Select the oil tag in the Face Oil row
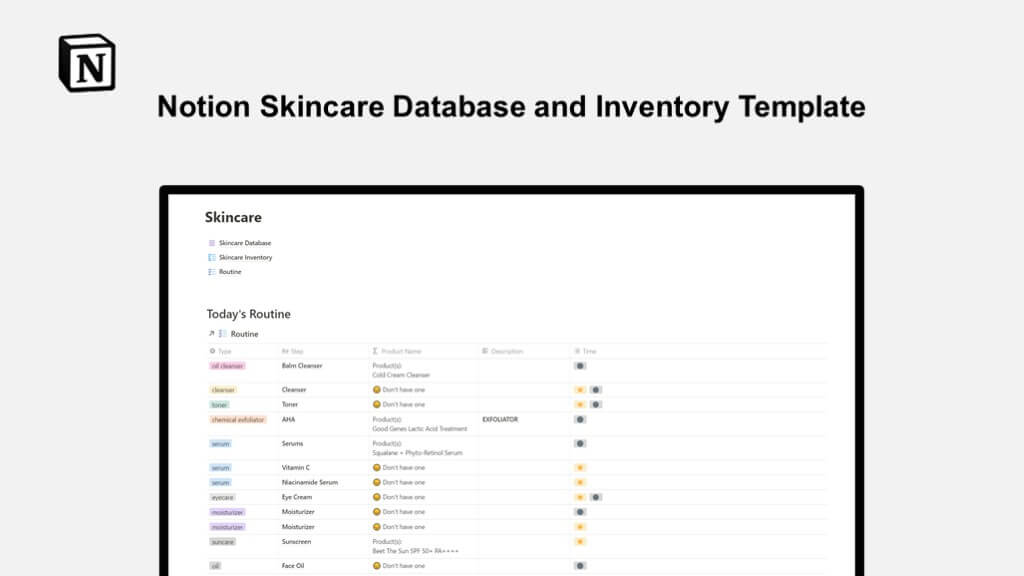1024x576 pixels. 216,566
